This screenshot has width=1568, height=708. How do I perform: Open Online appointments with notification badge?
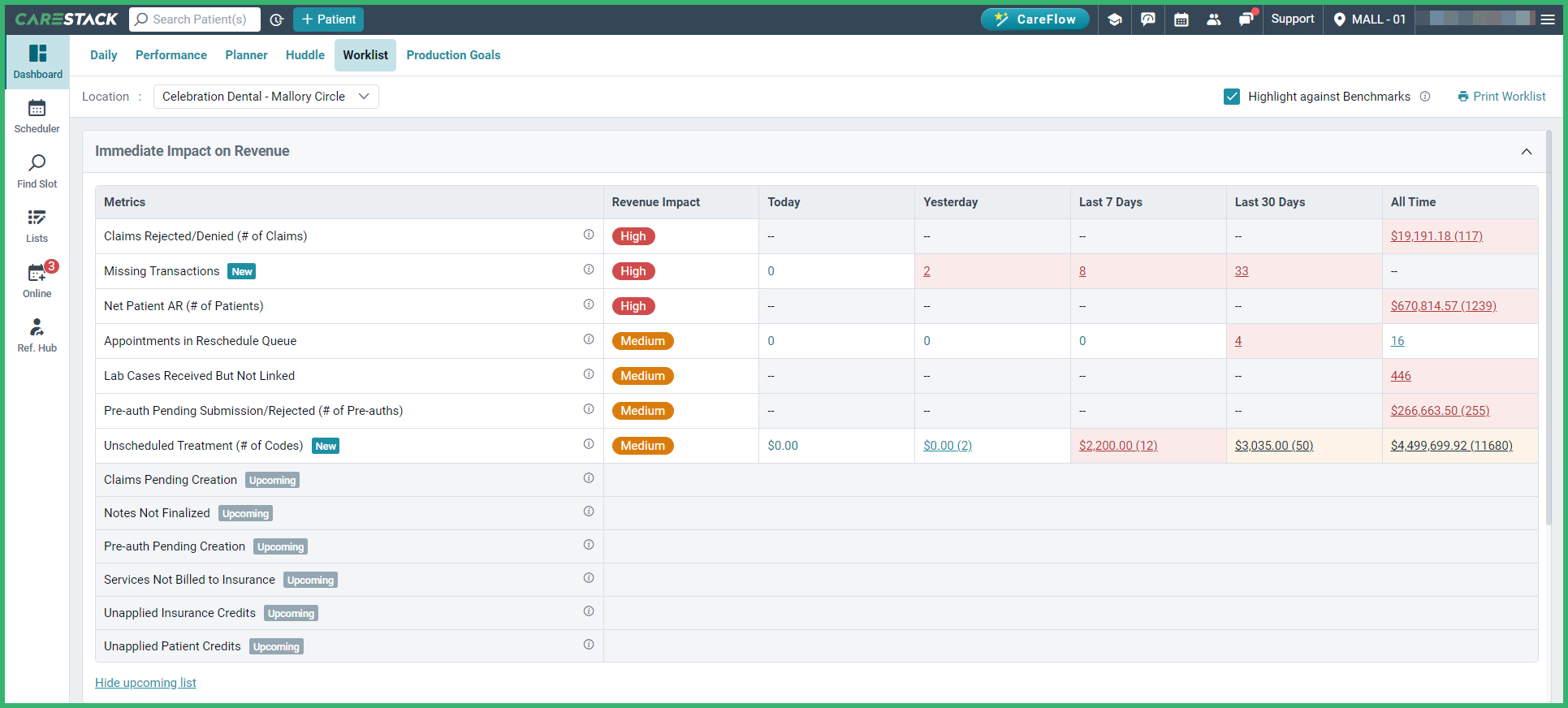(x=37, y=280)
